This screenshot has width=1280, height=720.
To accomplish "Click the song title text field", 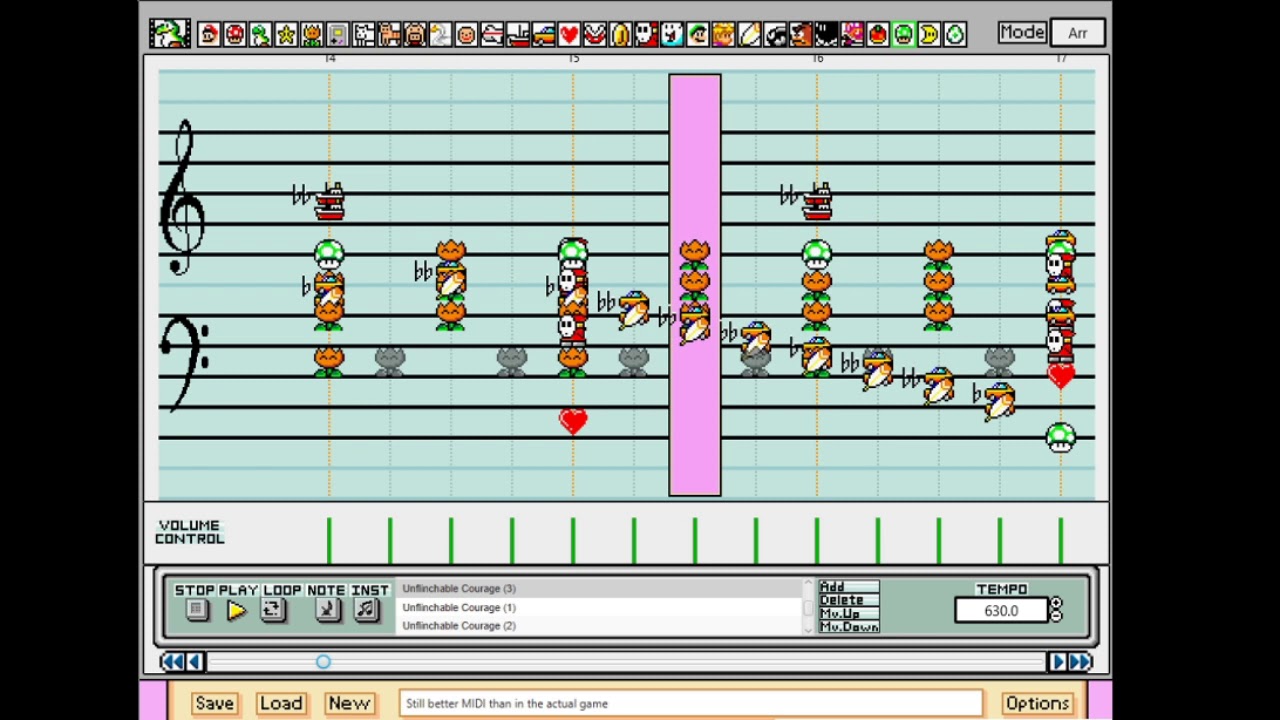I will click(691, 703).
